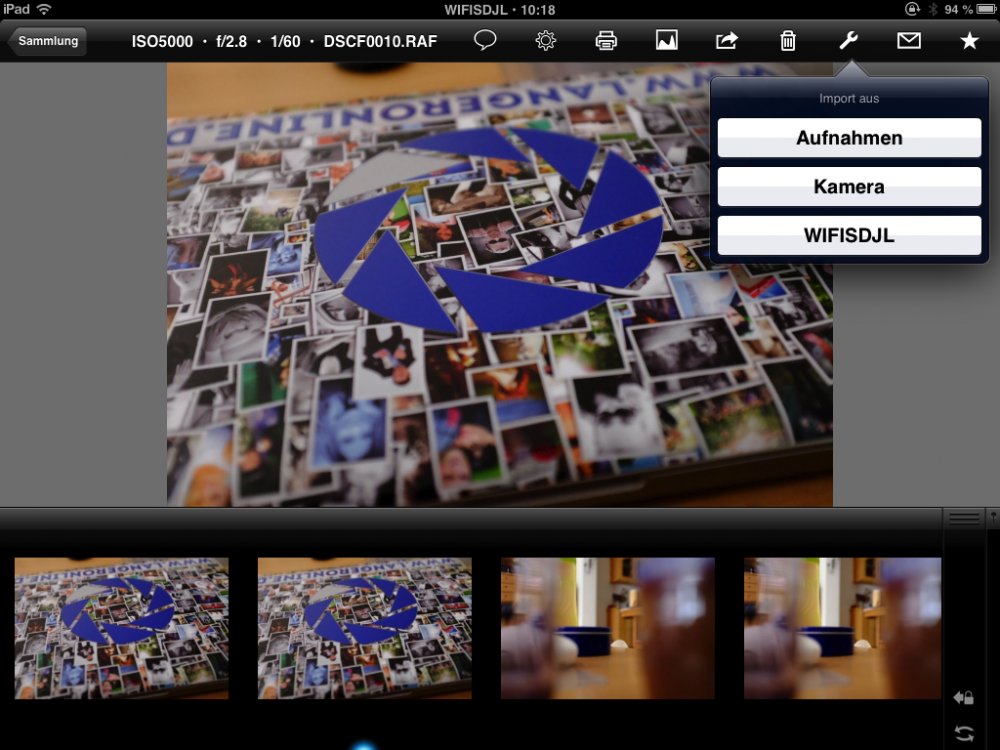Select Kamera from the import menu
Image resolution: width=1000 pixels, height=750 pixels.
click(x=849, y=187)
